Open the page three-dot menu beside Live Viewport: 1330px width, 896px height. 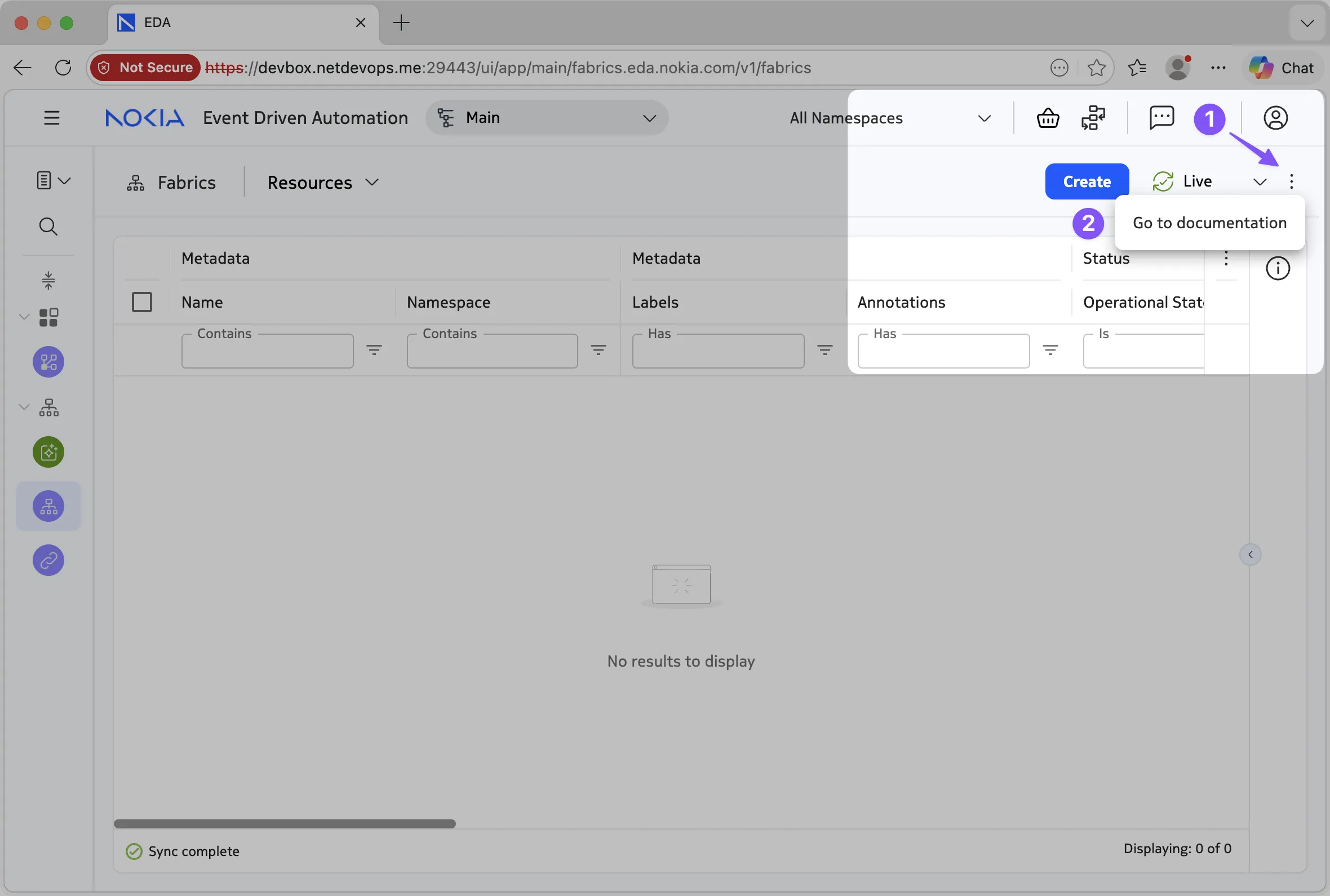point(1291,181)
